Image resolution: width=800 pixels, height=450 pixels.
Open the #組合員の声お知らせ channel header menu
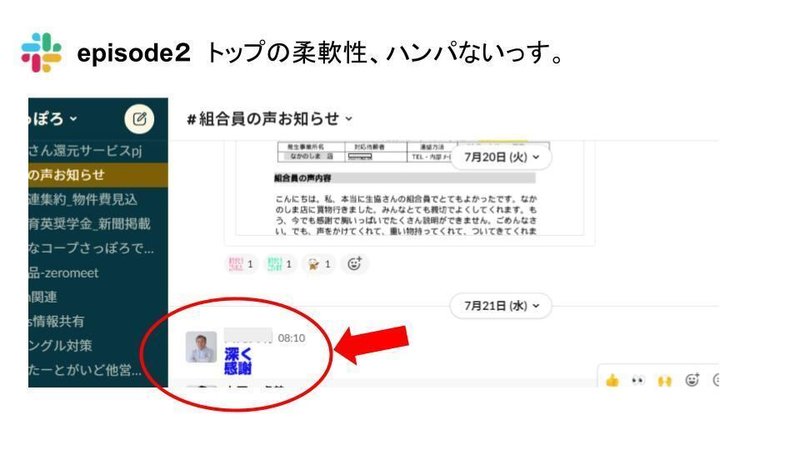[x=270, y=119]
